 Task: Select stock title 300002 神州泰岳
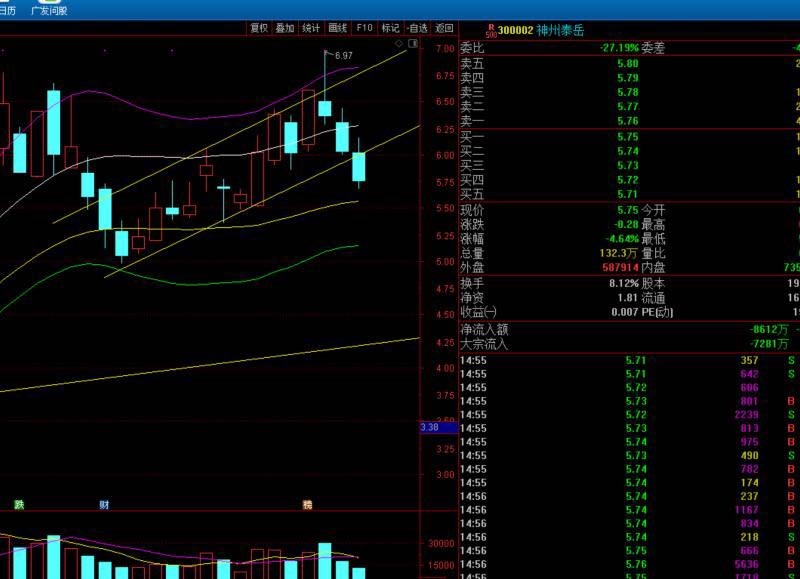click(541, 30)
